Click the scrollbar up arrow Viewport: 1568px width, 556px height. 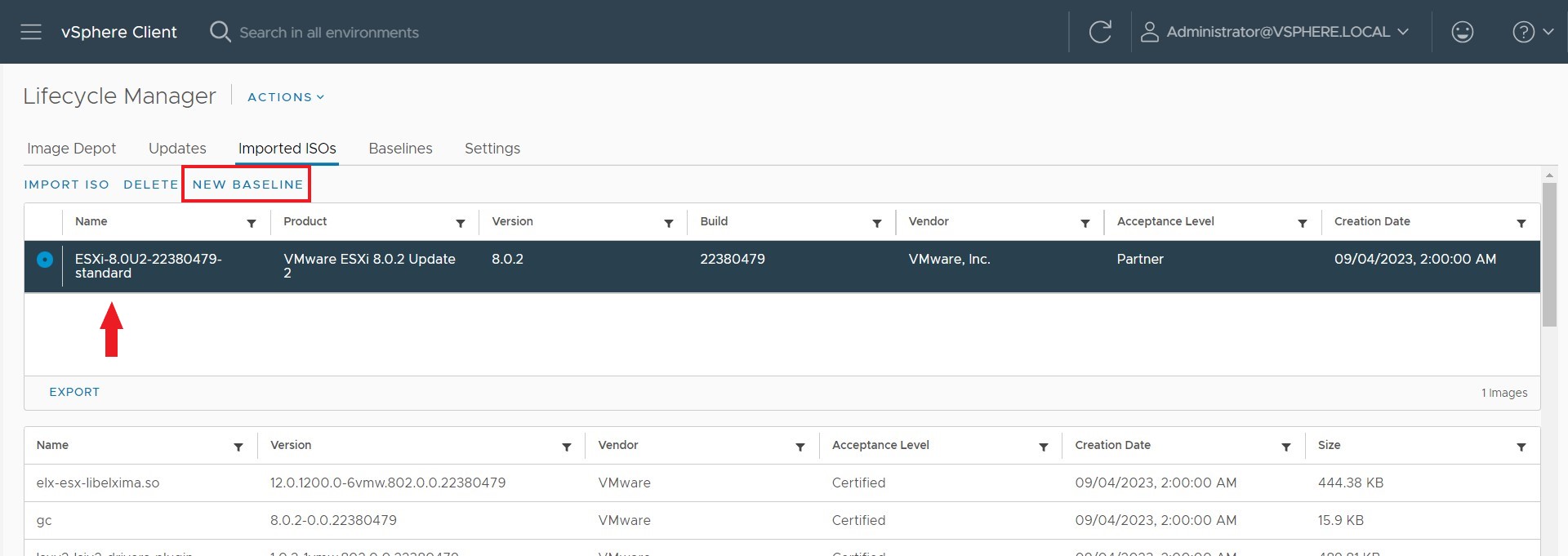(1549, 175)
